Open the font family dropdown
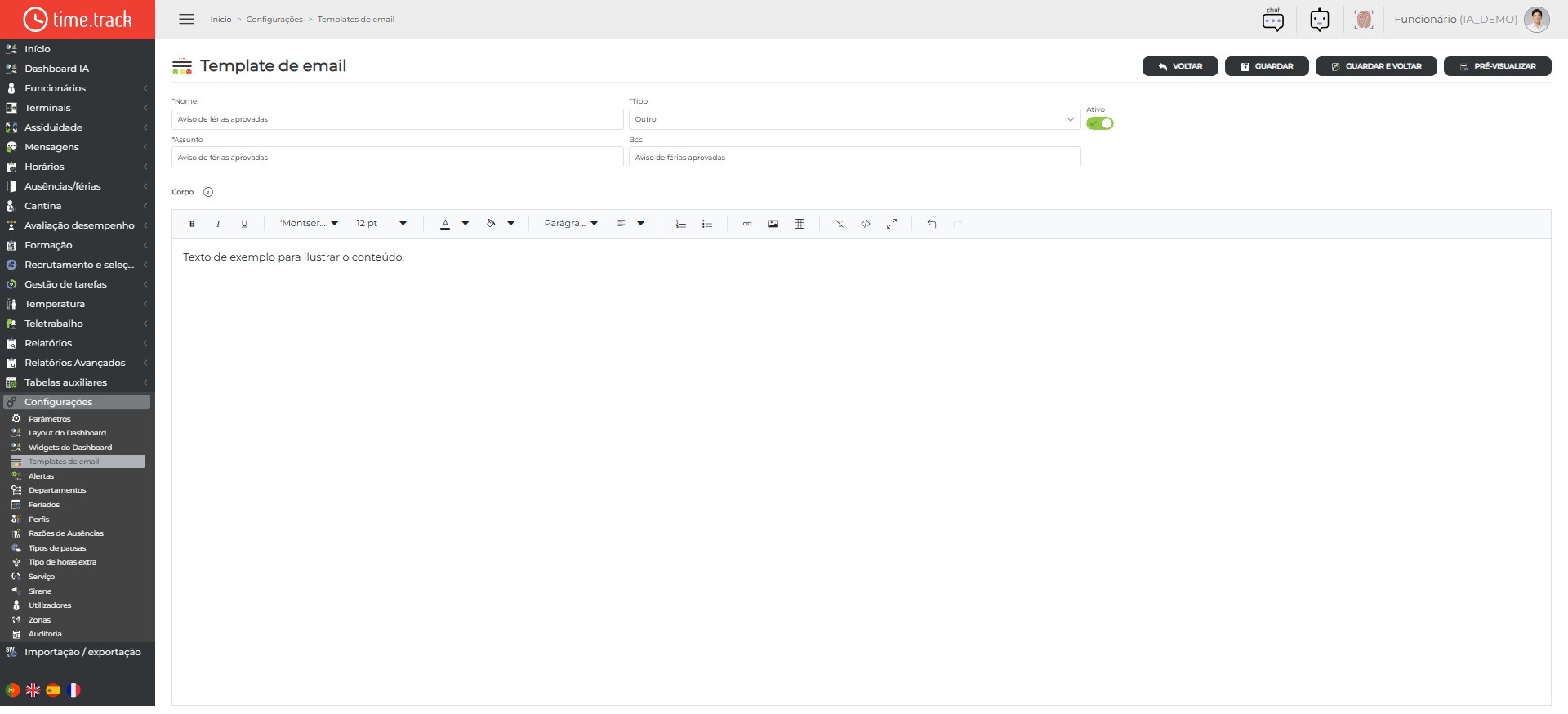1568x714 pixels. (309, 224)
